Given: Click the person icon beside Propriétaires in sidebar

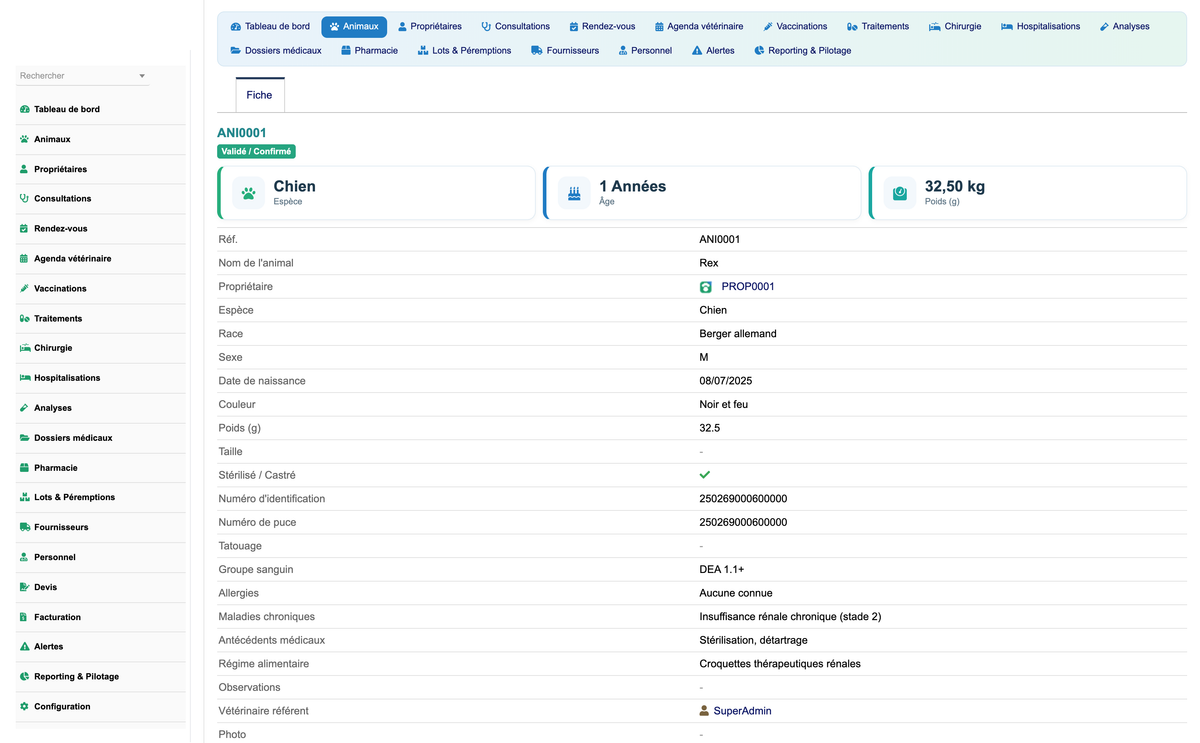Looking at the screenshot, I should pos(24,169).
